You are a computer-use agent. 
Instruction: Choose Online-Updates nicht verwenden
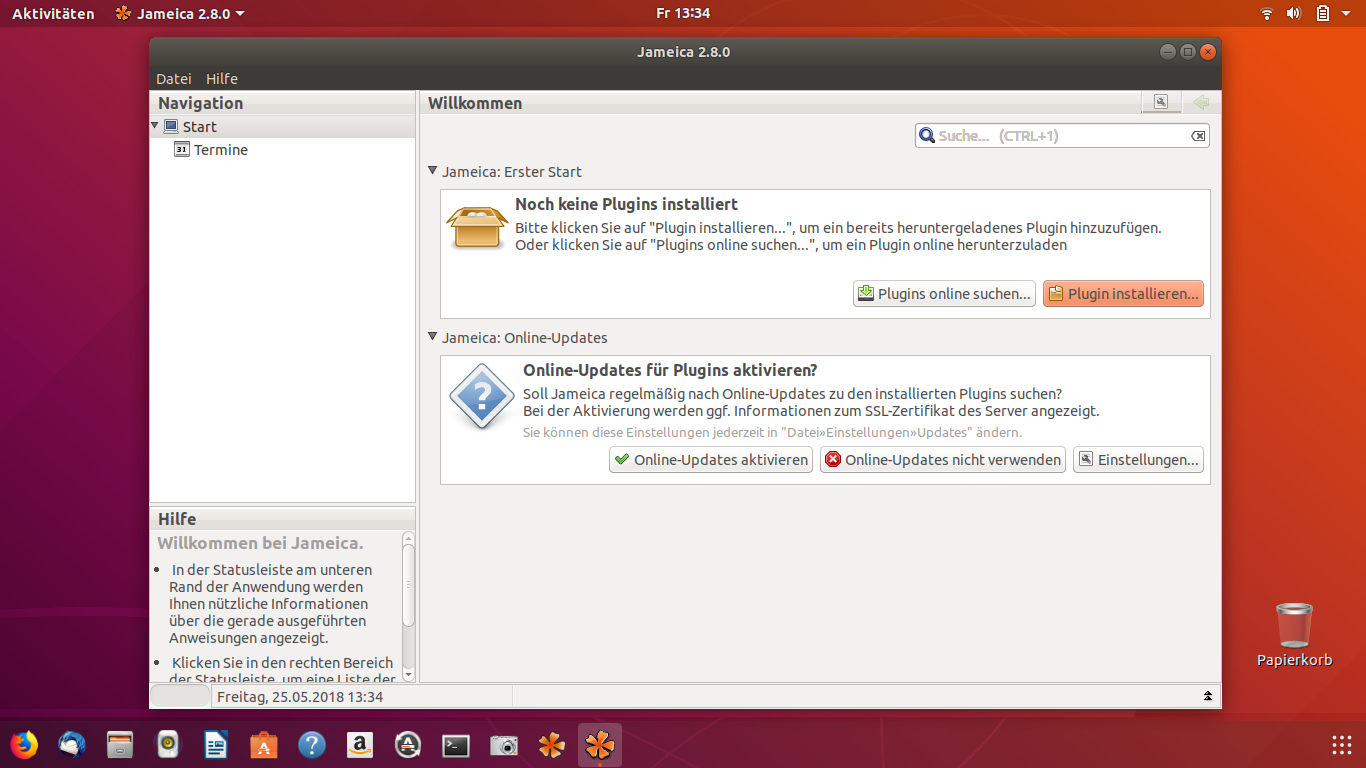(x=943, y=460)
